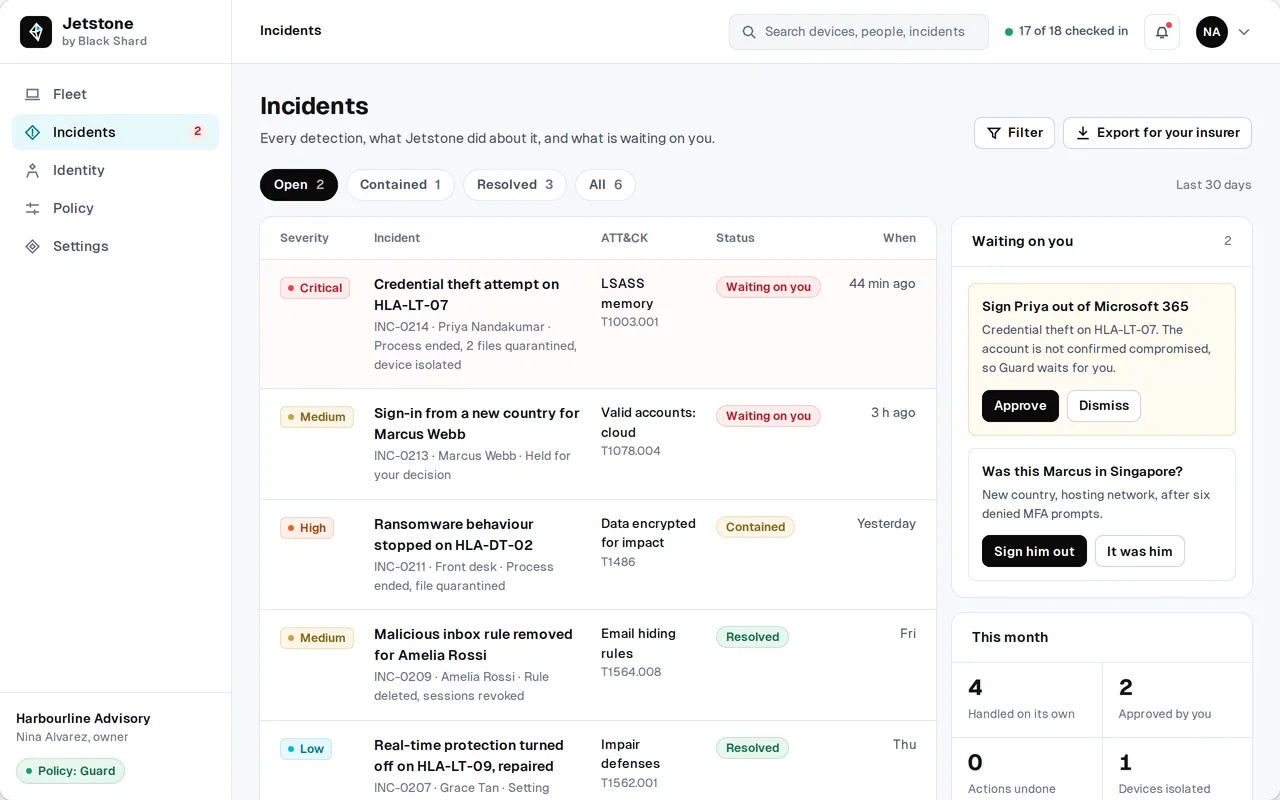Click the Low severity badge
This screenshot has height=800, width=1280.
click(x=306, y=749)
